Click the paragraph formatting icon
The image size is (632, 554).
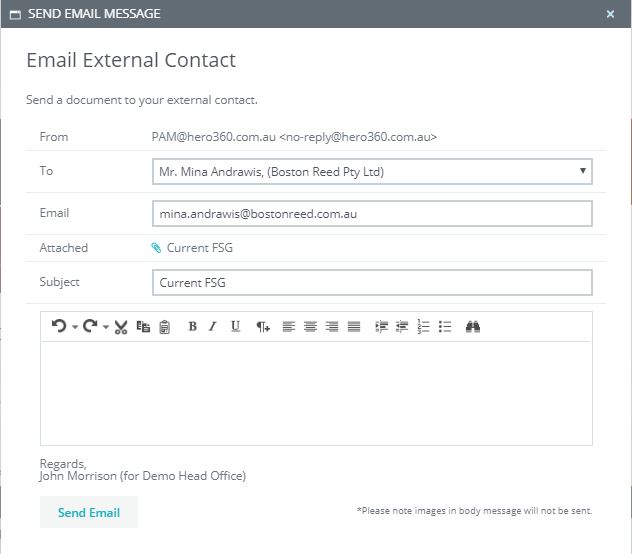pos(263,327)
